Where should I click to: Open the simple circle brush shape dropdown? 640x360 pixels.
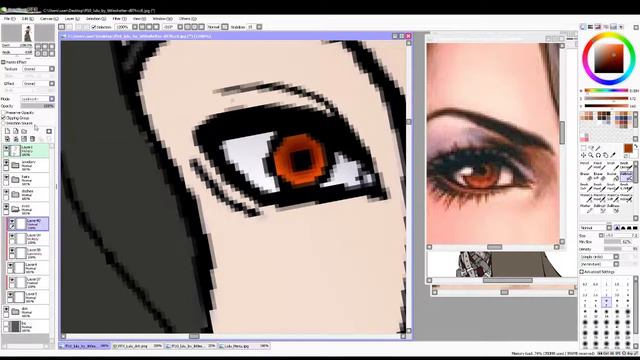point(616,257)
